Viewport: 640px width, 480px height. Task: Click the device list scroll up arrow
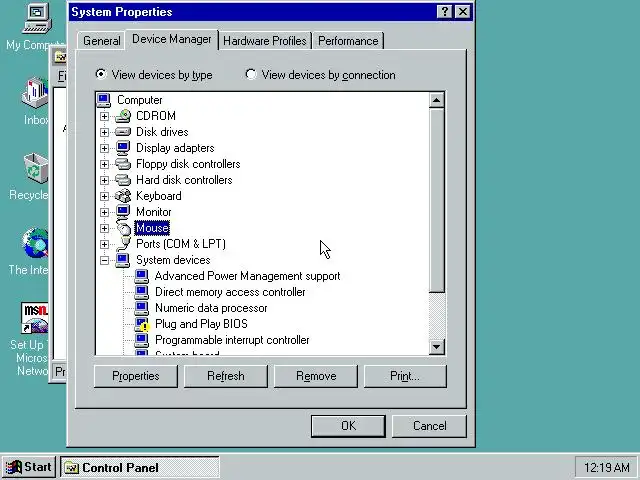click(437, 100)
